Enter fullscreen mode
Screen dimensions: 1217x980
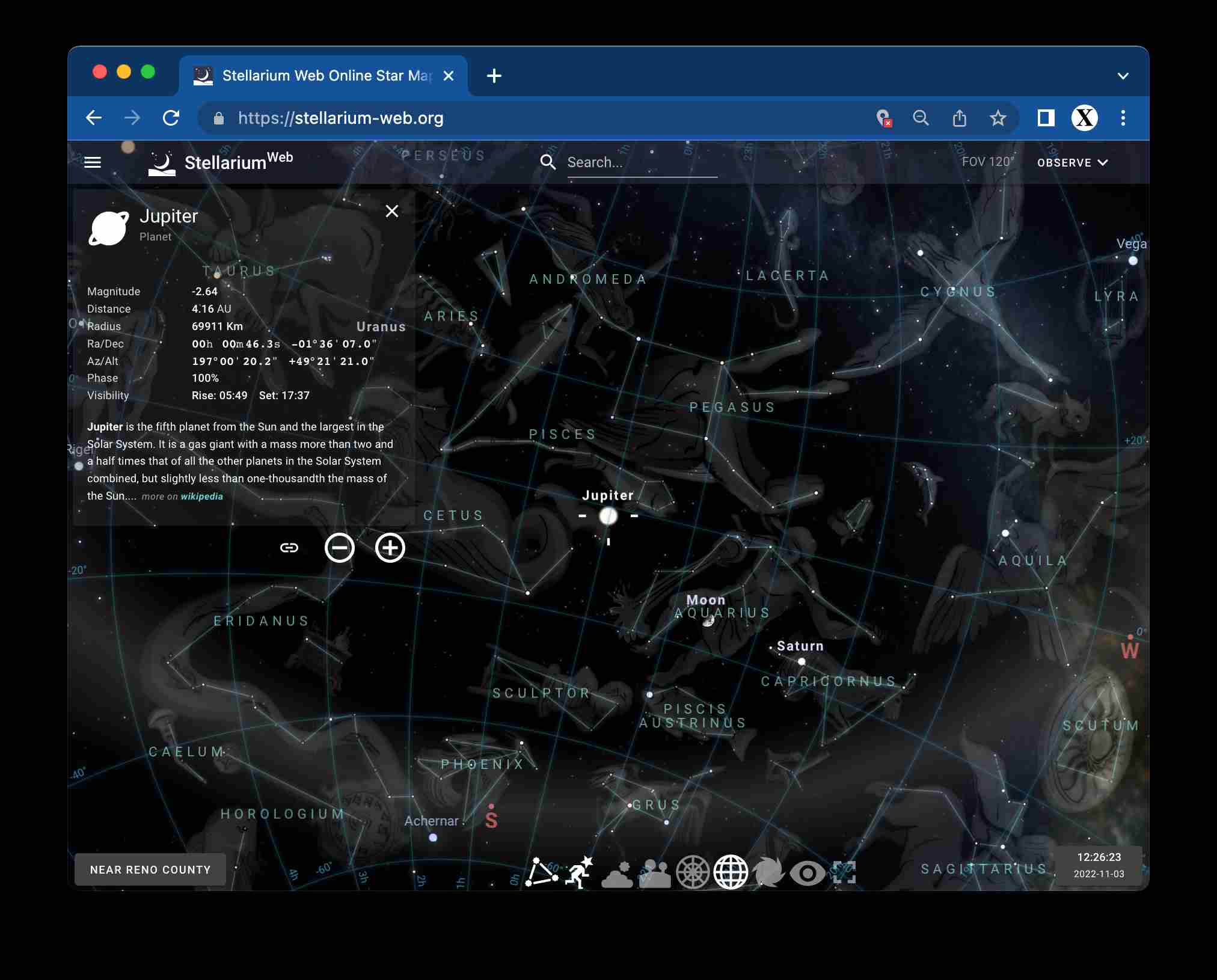pyautogui.click(x=844, y=872)
